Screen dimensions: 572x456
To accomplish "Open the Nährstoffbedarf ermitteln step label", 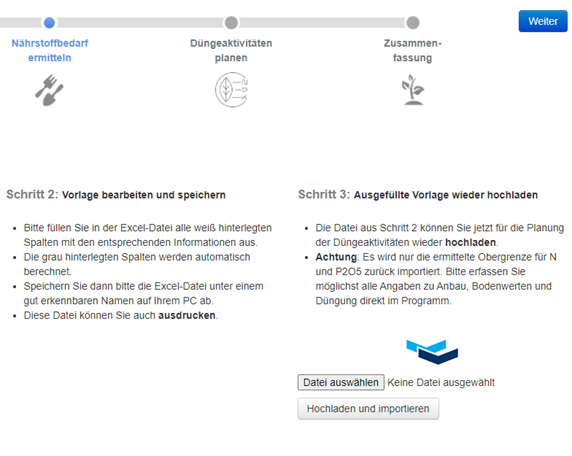I will (x=50, y=50).
